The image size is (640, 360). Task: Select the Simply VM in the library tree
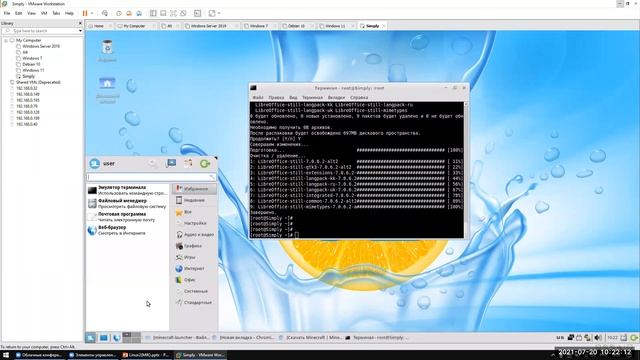click(x=28, y=76)
